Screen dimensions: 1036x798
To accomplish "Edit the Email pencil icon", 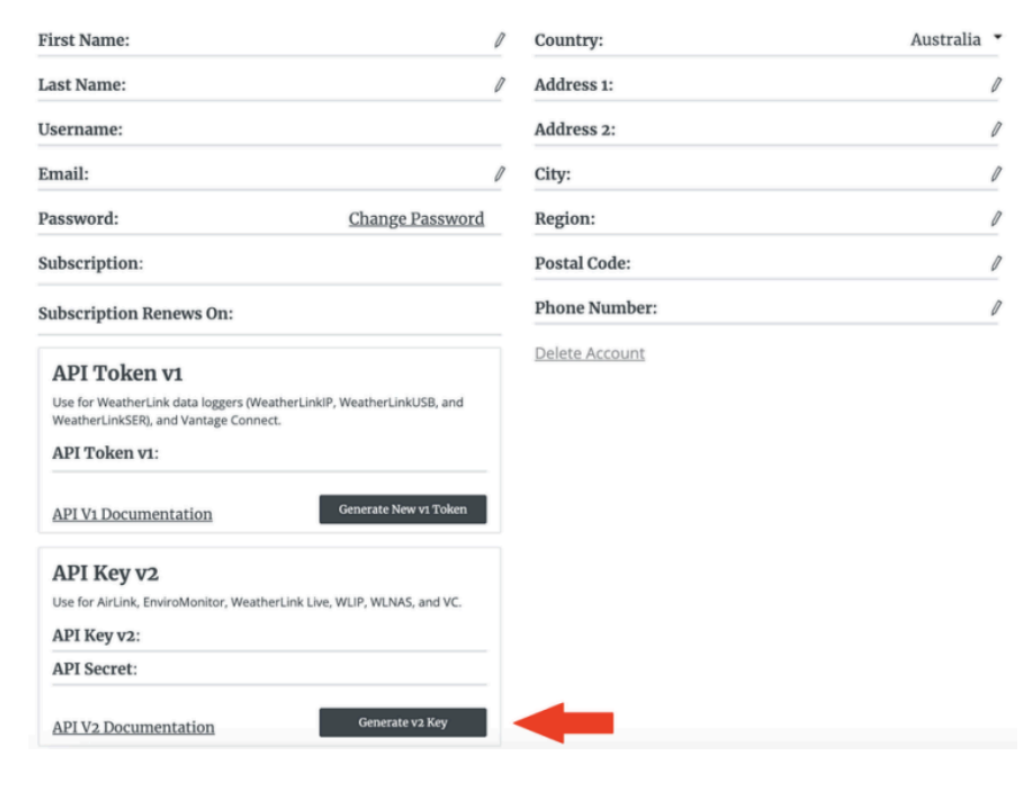I will click(500, 174).
